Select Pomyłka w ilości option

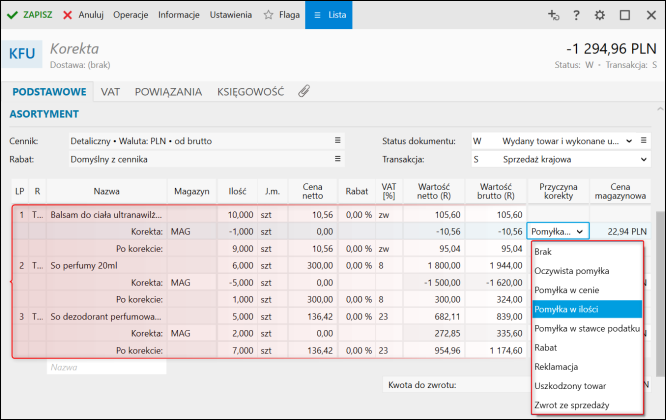[x=587, y=309]
